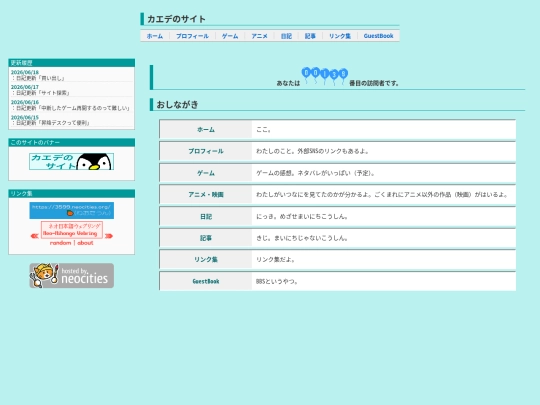The image size is (540, 405).
Task: Click the リンク集 sidebar panel header
Action: [71, 193]
